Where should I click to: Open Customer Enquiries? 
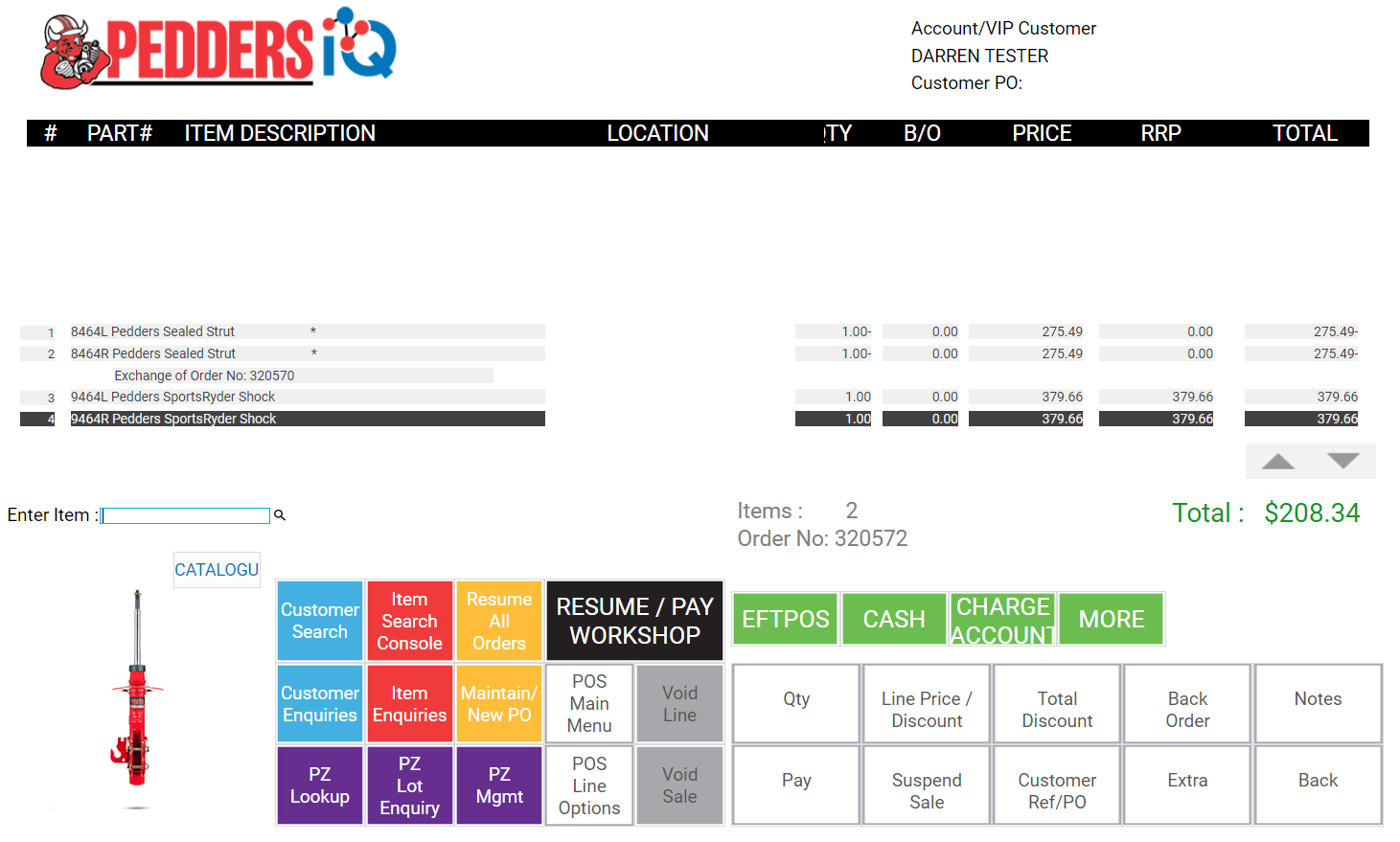(320, 704)
